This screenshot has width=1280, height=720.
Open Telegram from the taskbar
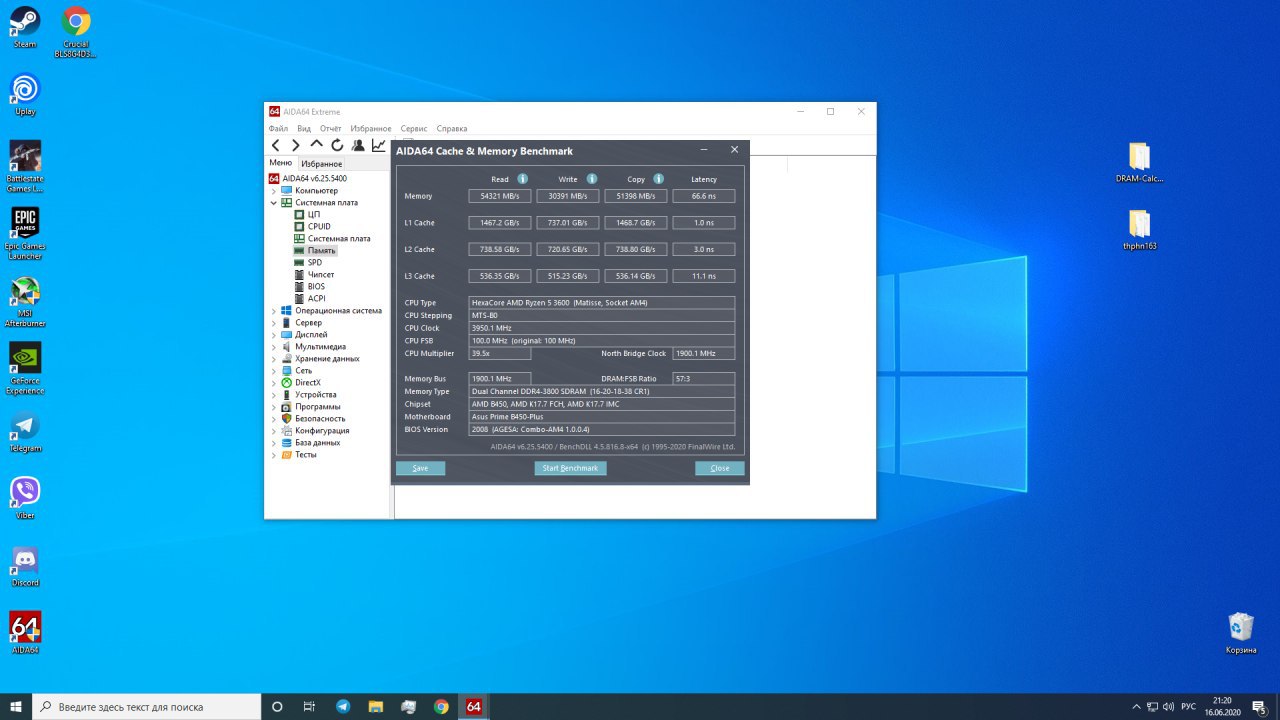pos(343,706)
